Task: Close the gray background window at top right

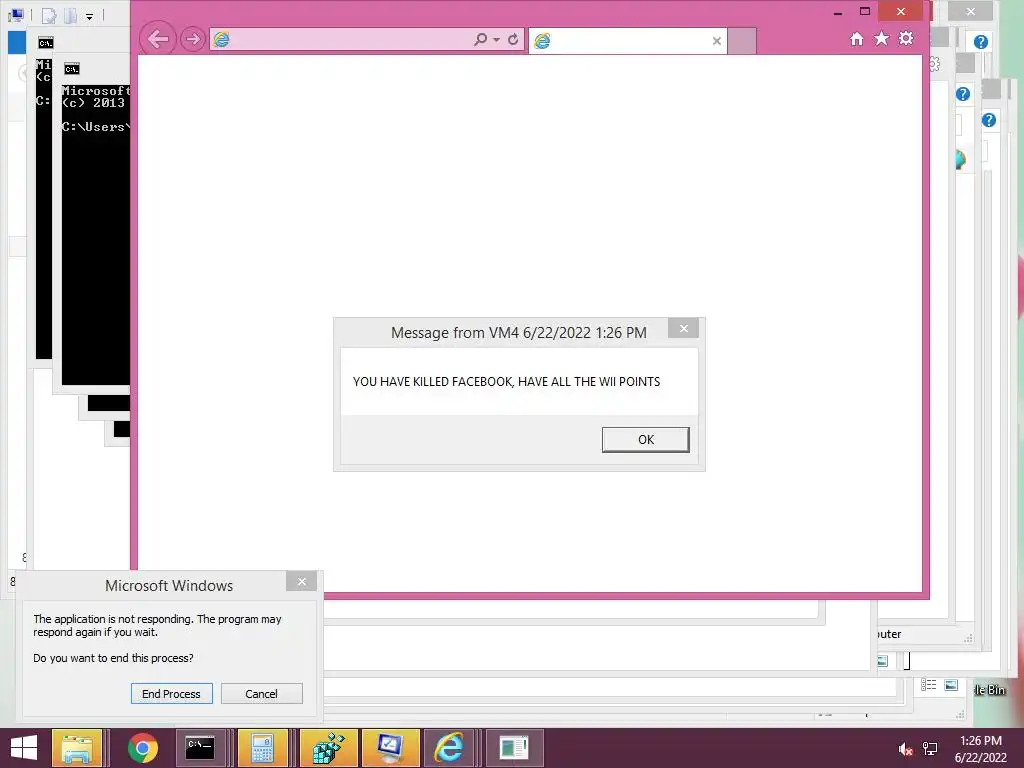Action: [x=970, y=11]
